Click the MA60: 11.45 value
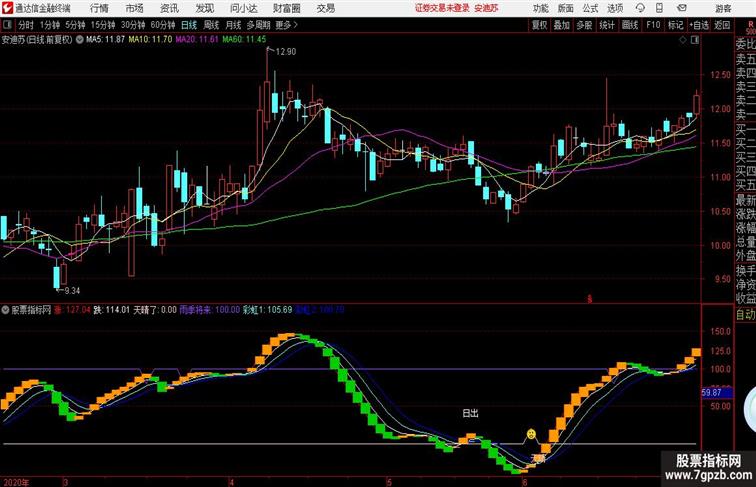Viewport: 756px width, 487px height. pos(244,40)
